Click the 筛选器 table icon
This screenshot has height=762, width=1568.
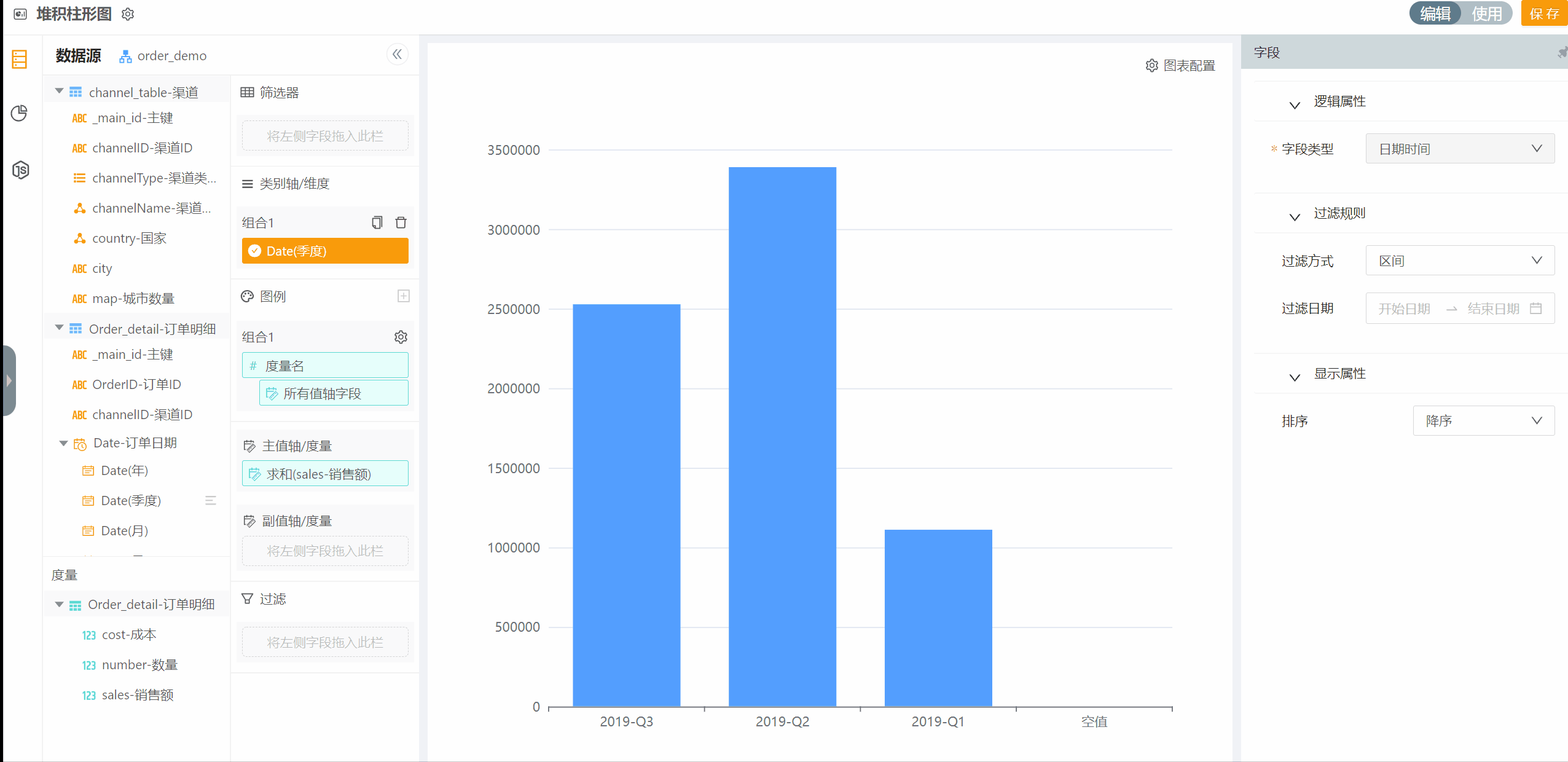tap(247, 92)
